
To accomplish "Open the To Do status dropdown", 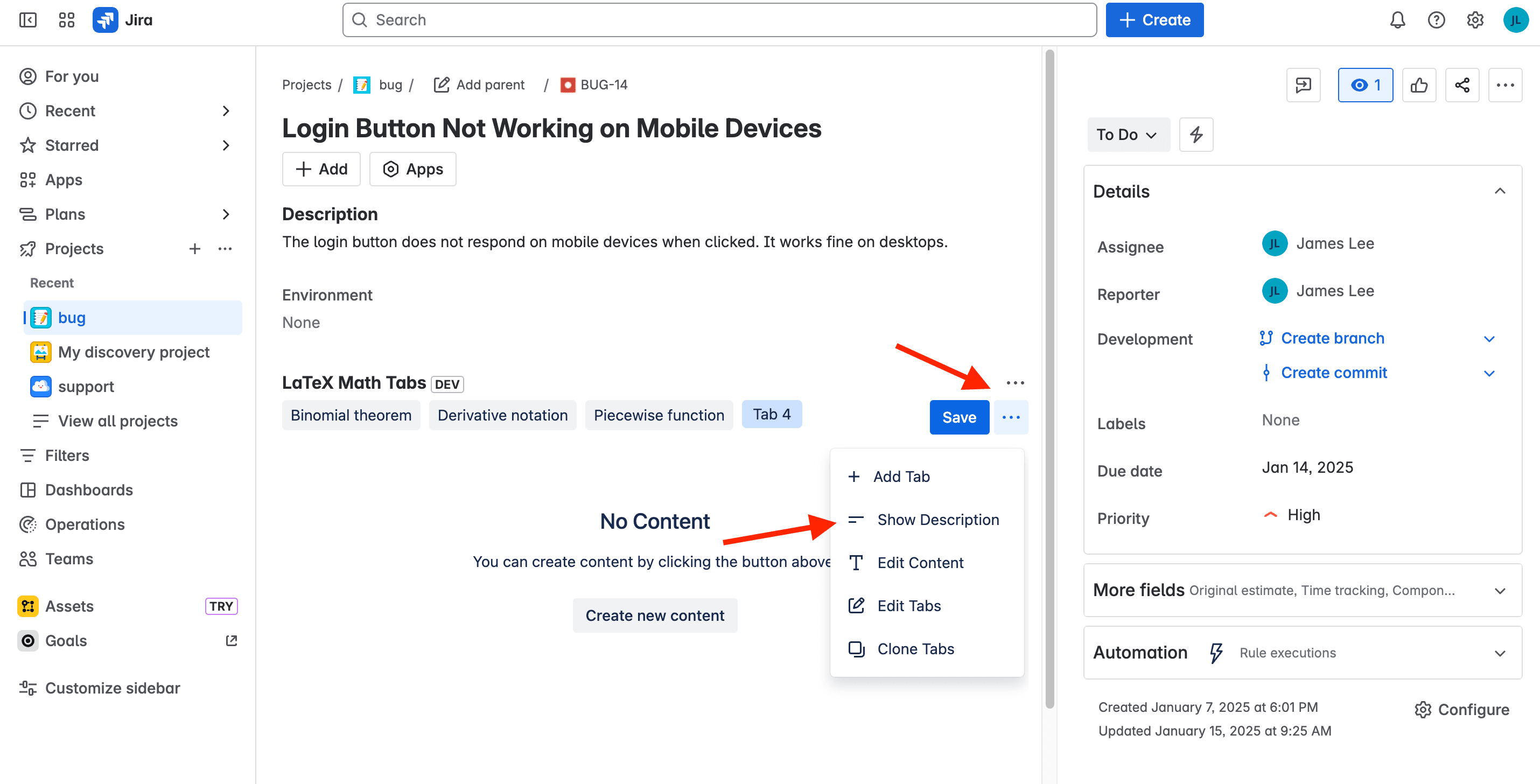I will click(x=1128, y=135).
